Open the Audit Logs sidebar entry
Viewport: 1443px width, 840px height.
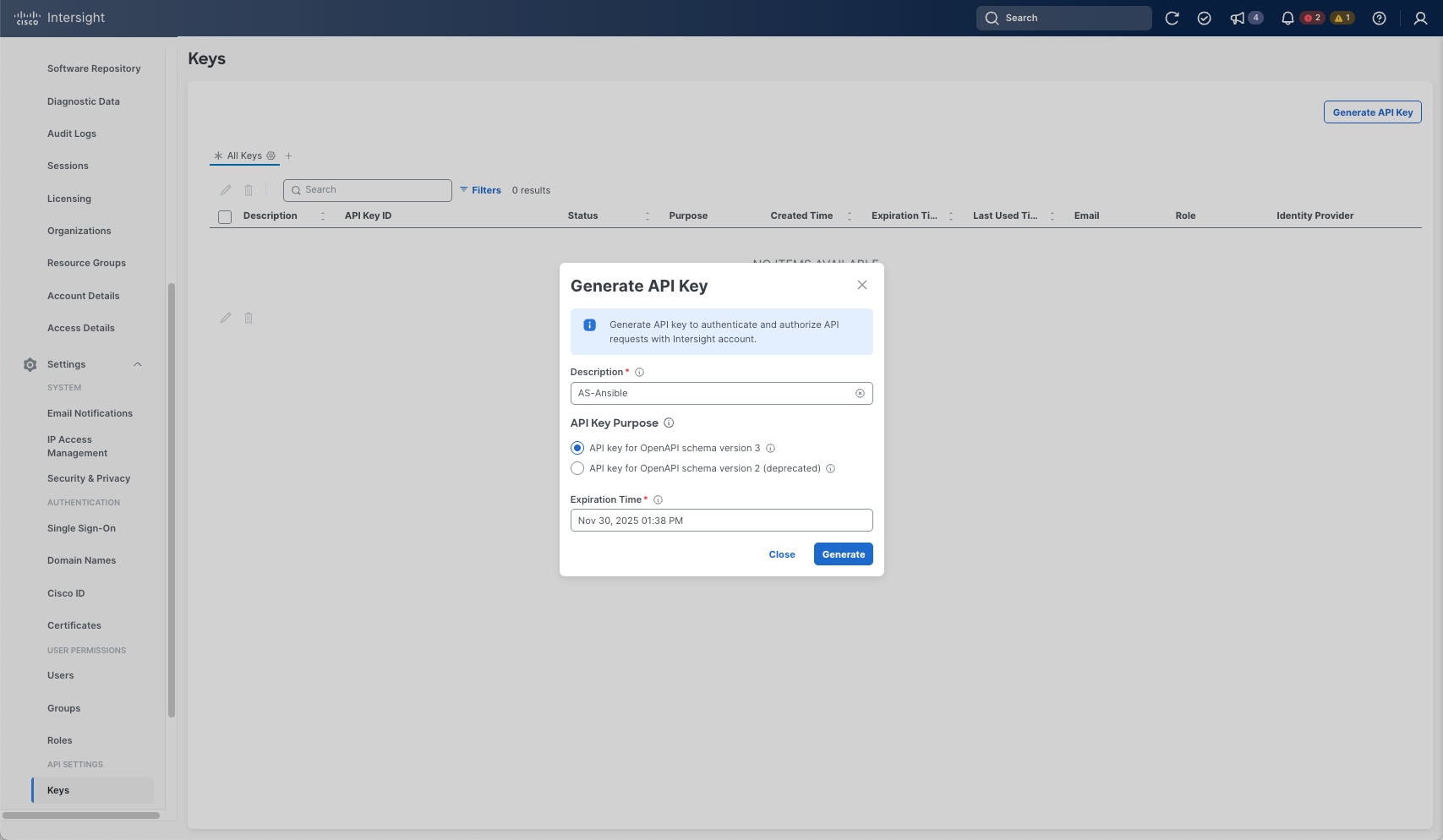tap(71, 134)
